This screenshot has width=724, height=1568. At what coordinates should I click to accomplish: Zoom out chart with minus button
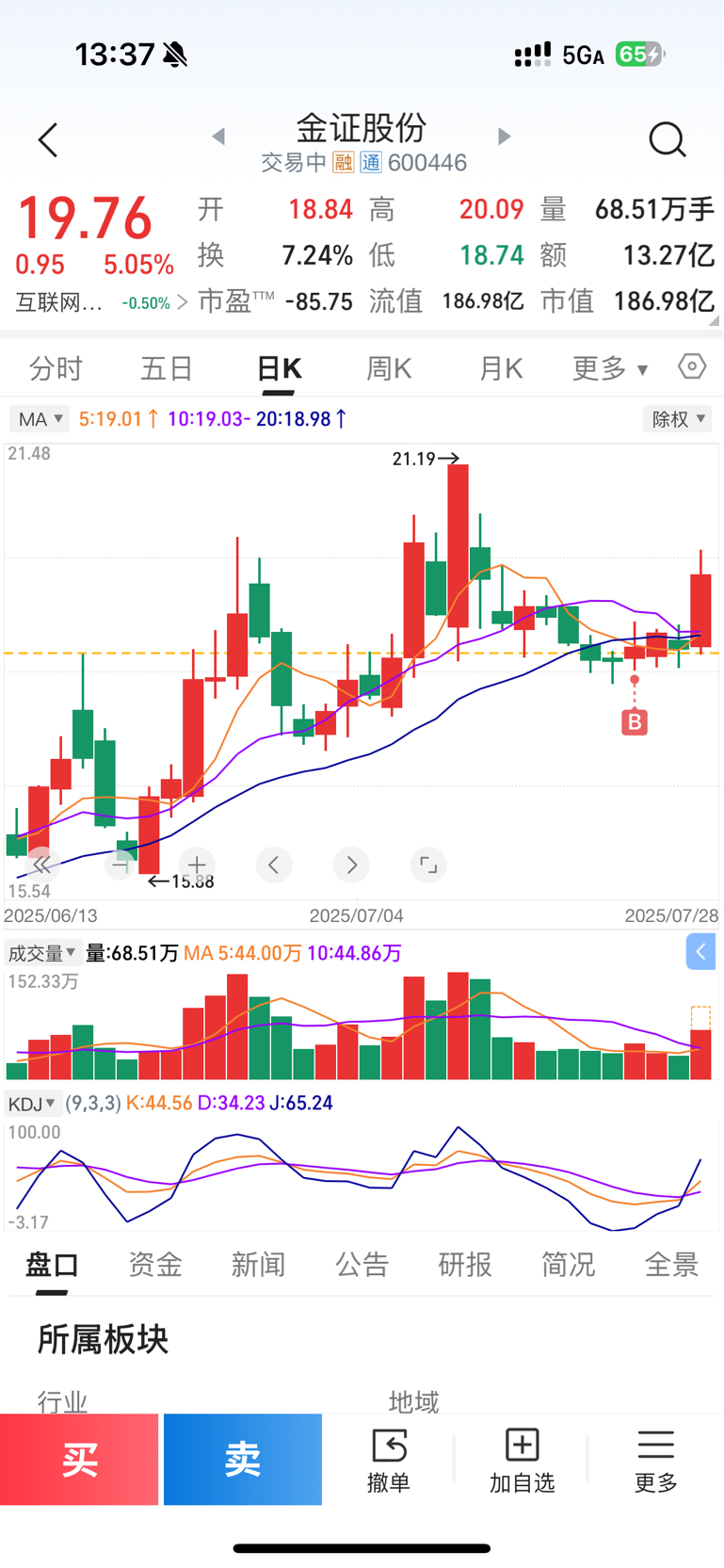(x=120, y=865)
